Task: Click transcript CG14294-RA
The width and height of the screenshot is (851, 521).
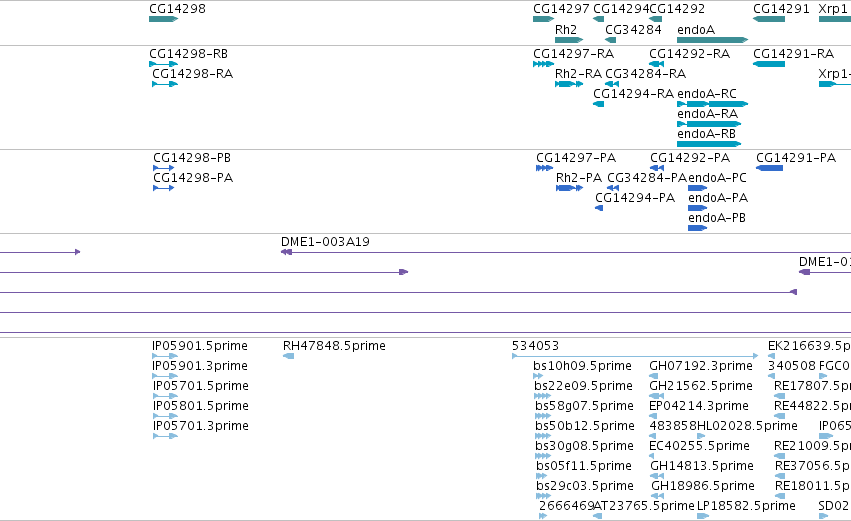Action: [x=633, y=94]
